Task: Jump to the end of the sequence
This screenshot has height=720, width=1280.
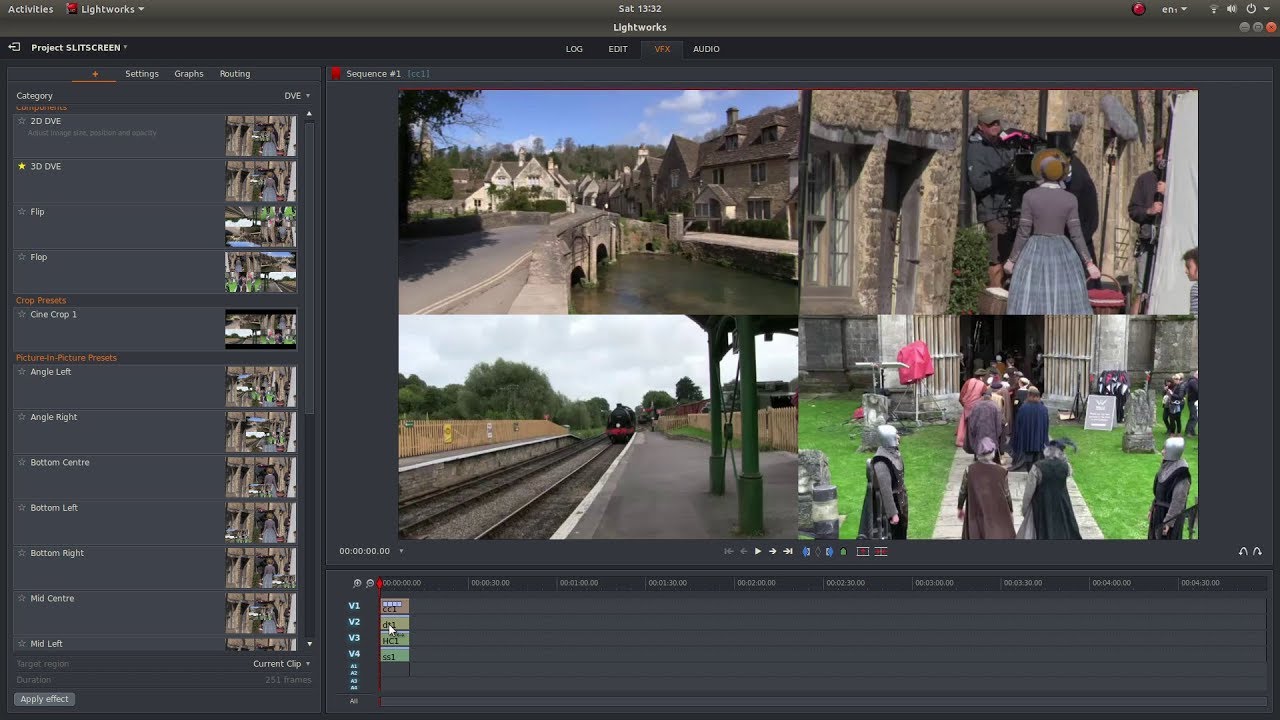Action: [788, 551]
